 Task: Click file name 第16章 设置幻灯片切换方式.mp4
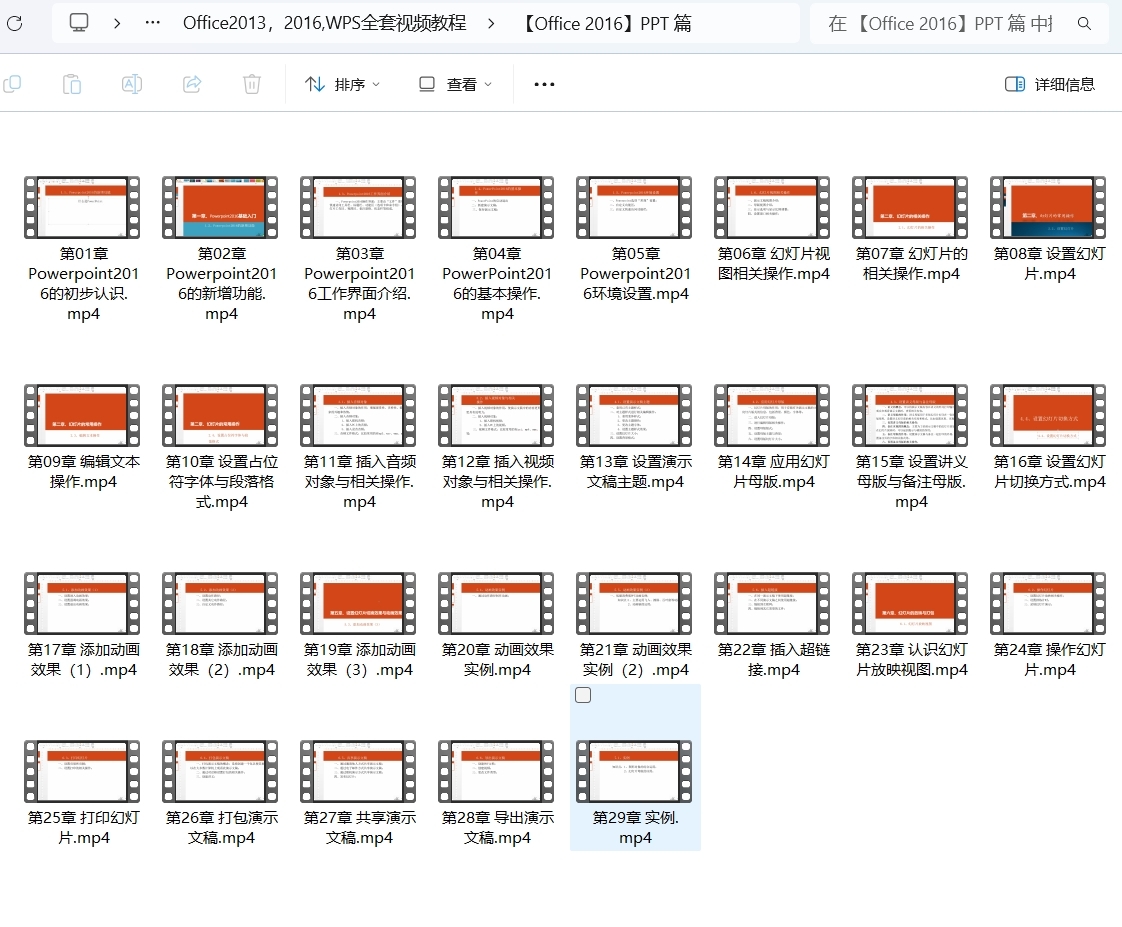[x=1050, y=472]
